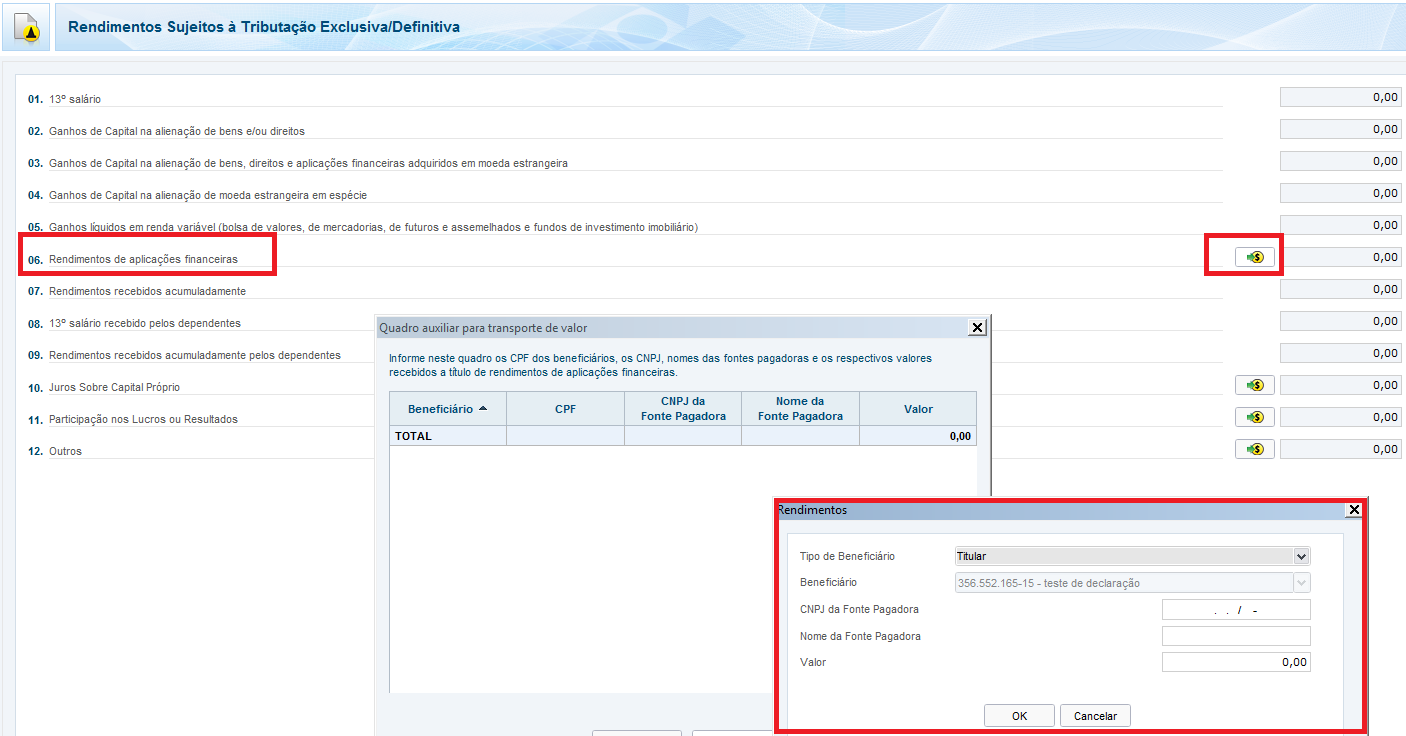Viewport: 1406px width, 736px height.
Task: Click the Cancelar button in Rendimentos dialog
Action: (1095, 716)
